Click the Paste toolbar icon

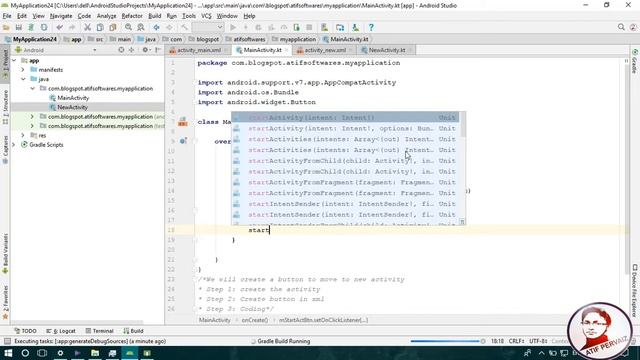pyautogui.click(x=113, y=27)
